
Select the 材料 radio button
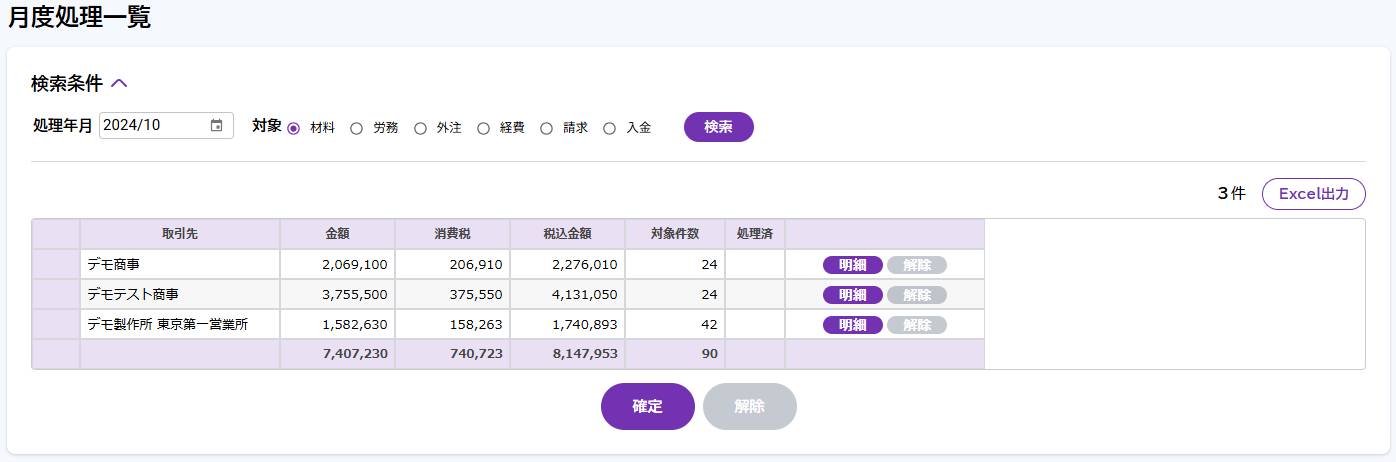pyautogui.click(x=294, y=128)
